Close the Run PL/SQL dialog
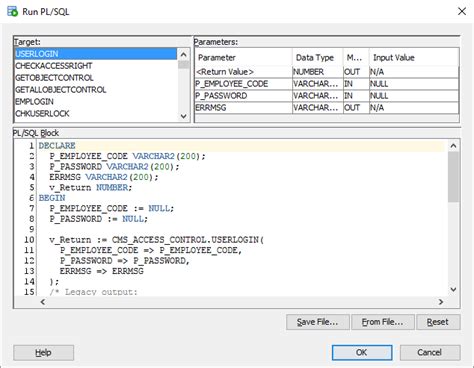474x368 pixels. 462,11
